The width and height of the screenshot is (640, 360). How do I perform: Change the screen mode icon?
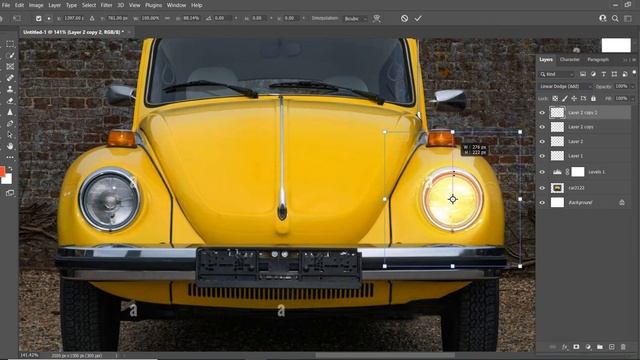[x=10, y=193]
